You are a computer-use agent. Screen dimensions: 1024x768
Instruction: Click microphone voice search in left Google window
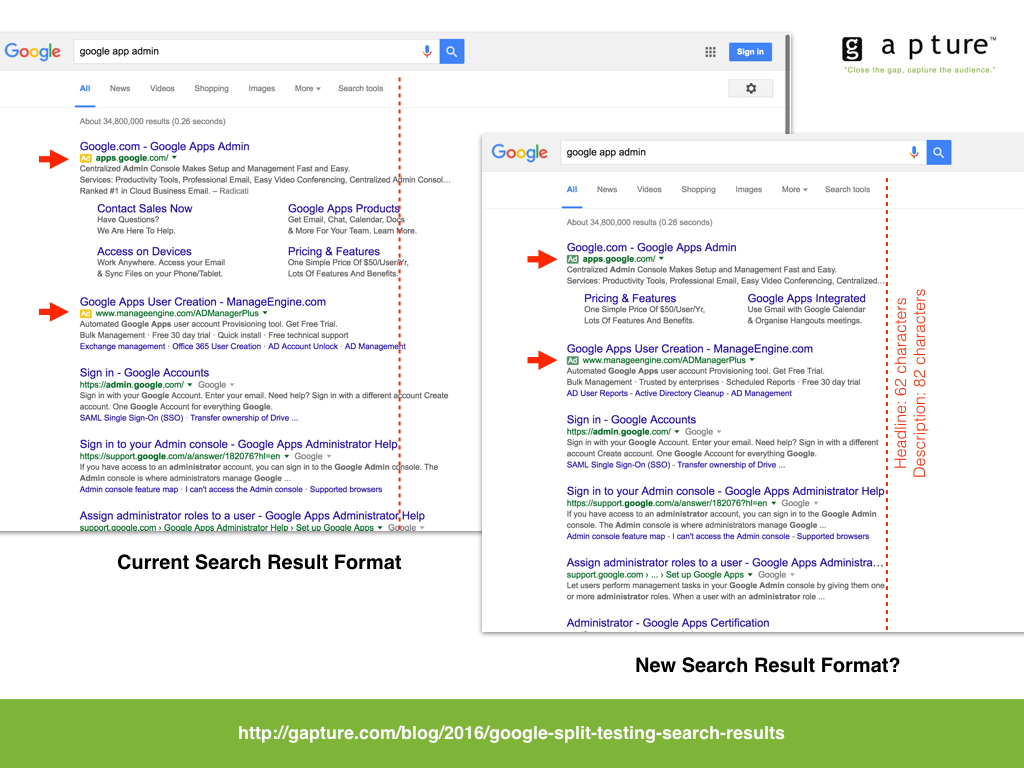point(427,51)
